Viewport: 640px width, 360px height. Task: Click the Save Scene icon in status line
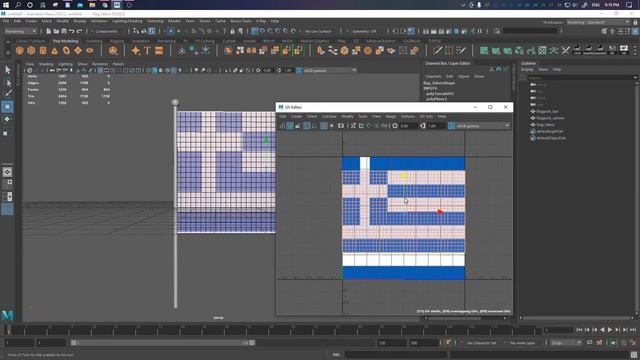(x=64, y=31)
